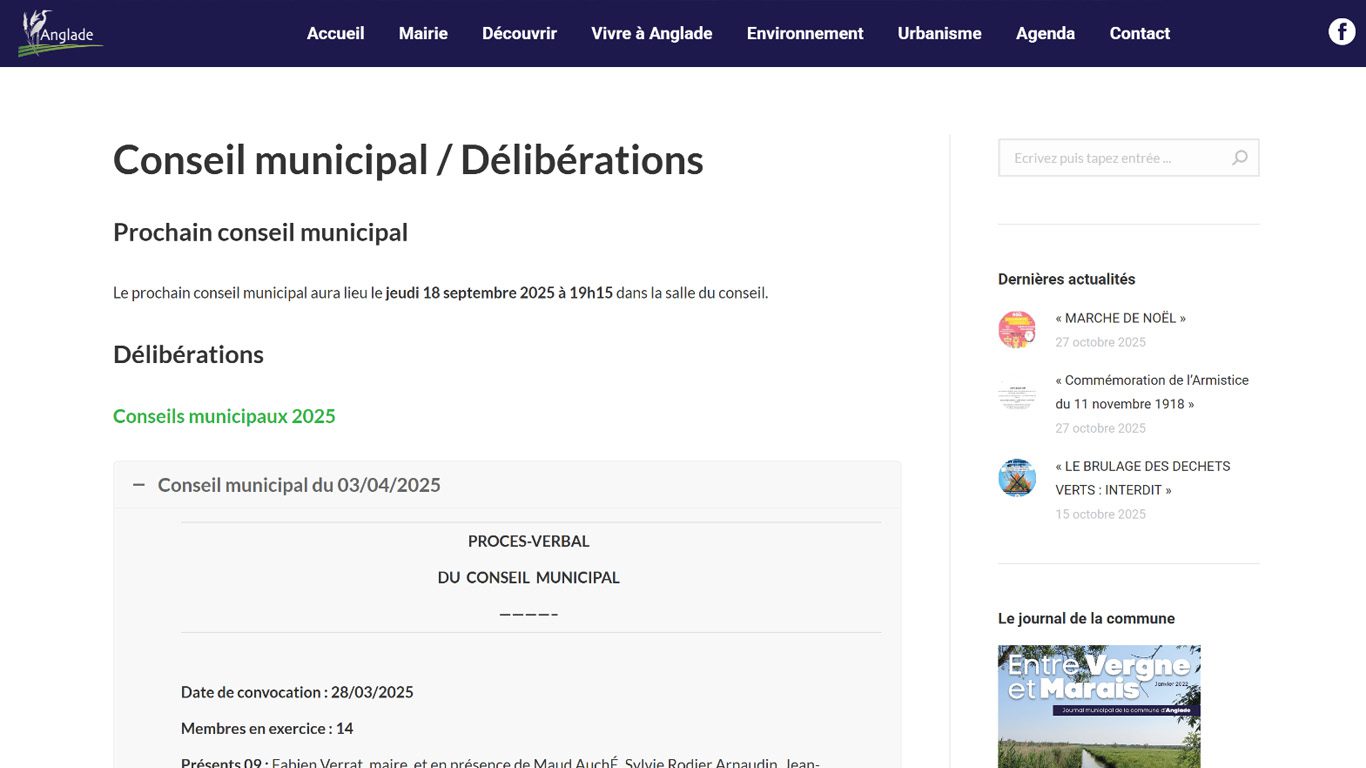The width and height of the screenshot is (1366, 768).
Task: Open the Armistice commemoration thumbnail image
Action: [x=1017, y=395]
